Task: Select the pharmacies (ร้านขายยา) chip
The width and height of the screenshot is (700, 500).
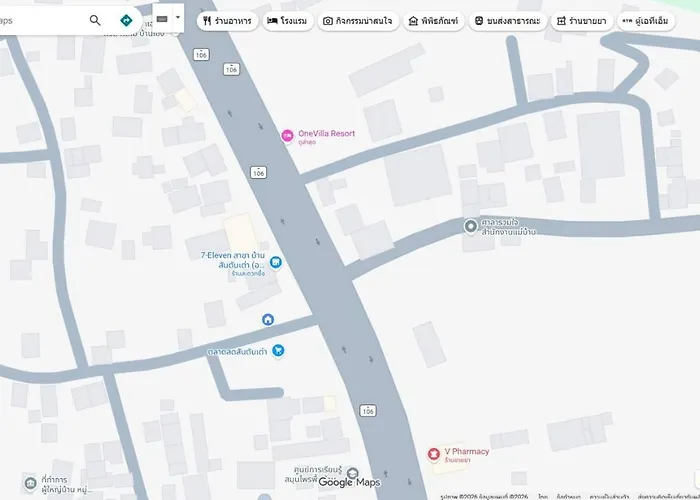Action: pyautogui.click(x=582, y=21)
